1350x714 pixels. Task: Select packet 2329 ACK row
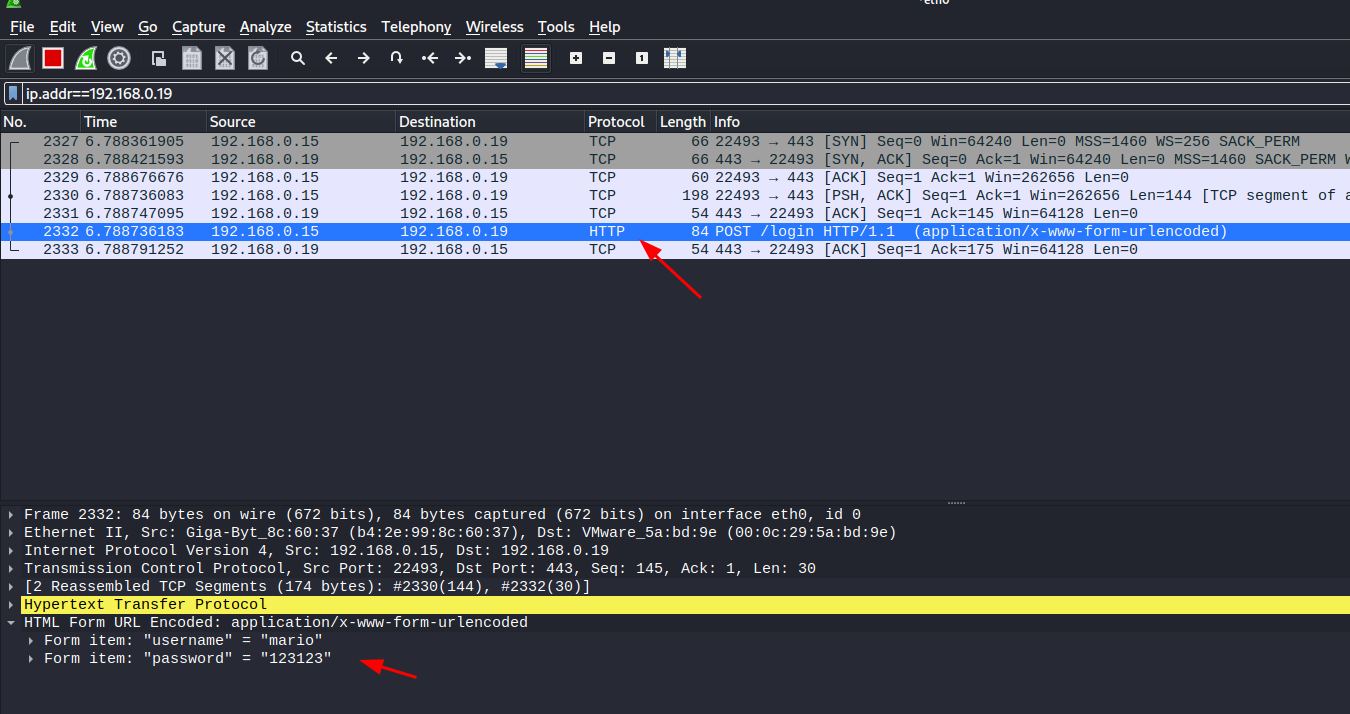click(675, 177)
